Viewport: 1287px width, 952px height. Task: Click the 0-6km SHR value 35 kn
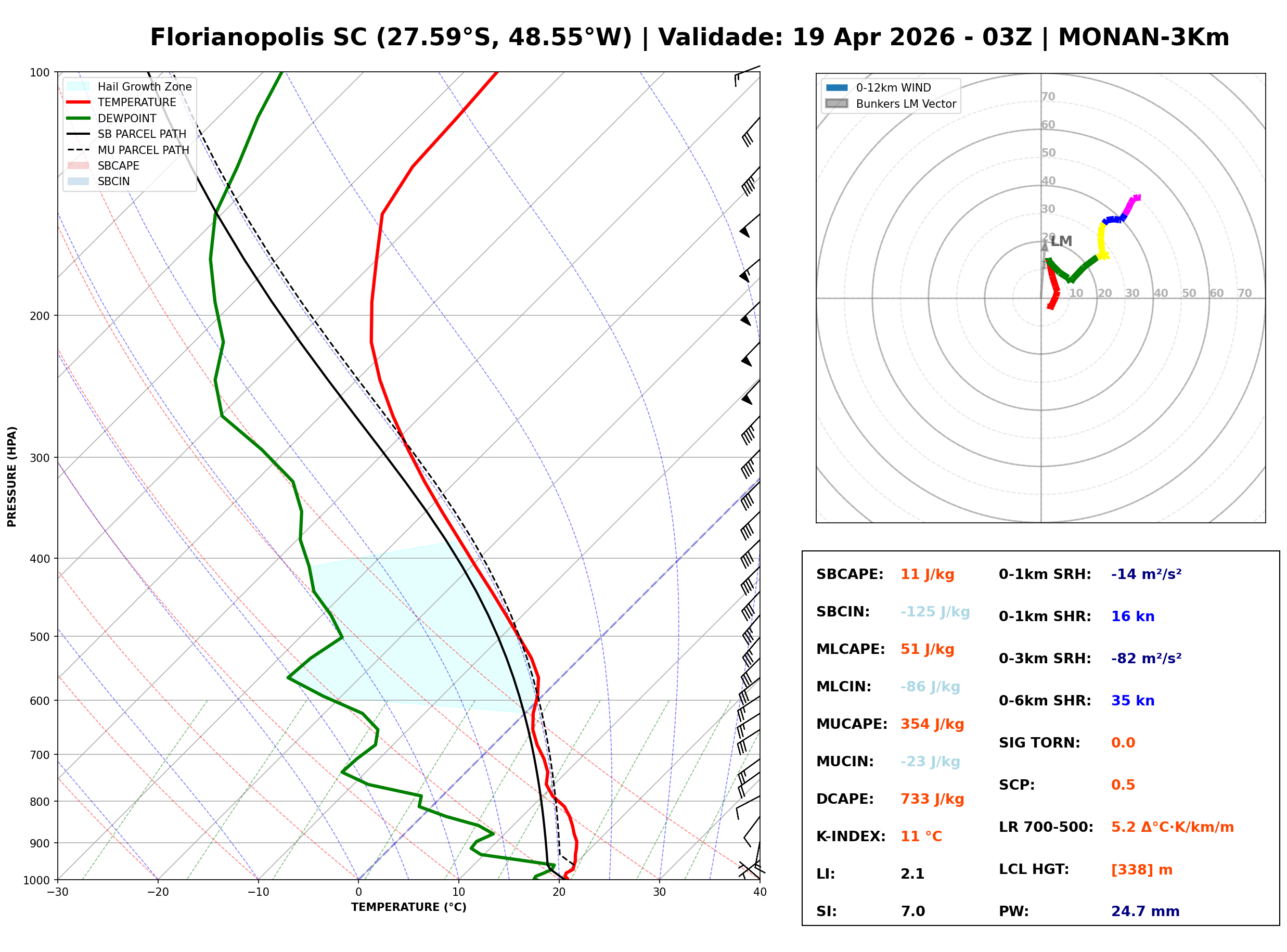pos(1133,701)
